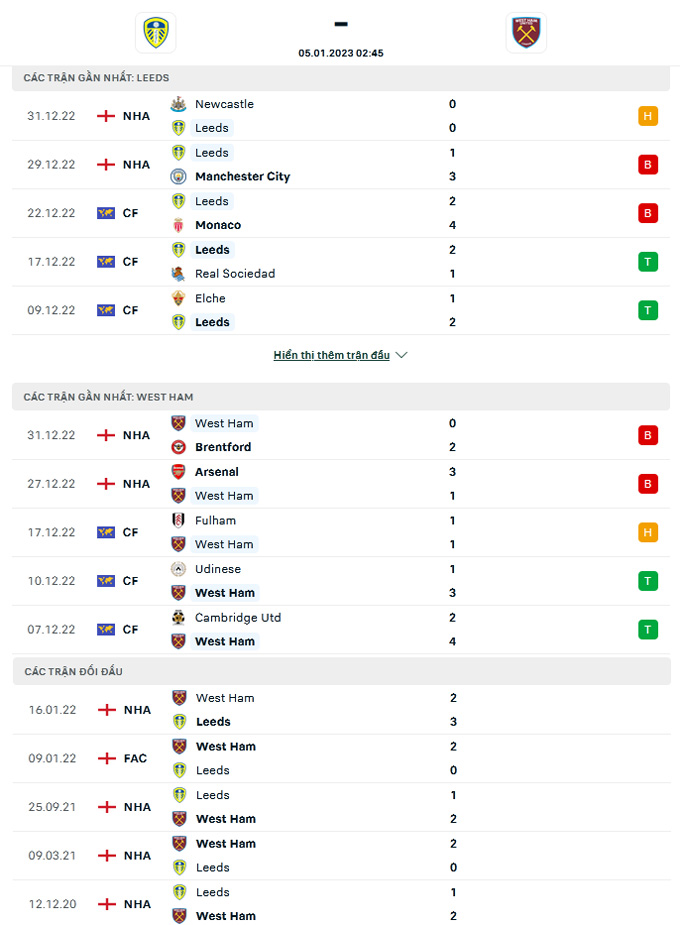The height and width of the screenshot is (925, 680).
Task: Open the 09.01.22 FAC head-to-head match
Action: pos(340,758)
